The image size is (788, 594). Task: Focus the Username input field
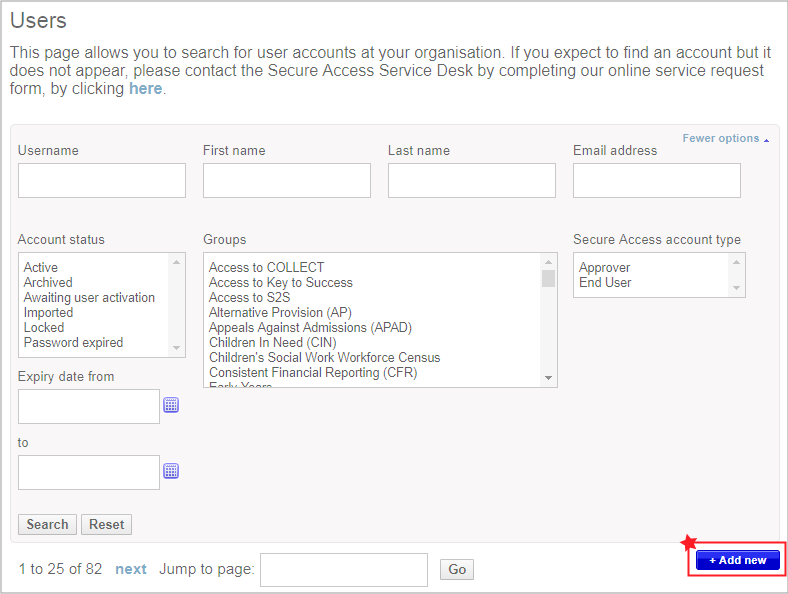(x=102, y=180)
